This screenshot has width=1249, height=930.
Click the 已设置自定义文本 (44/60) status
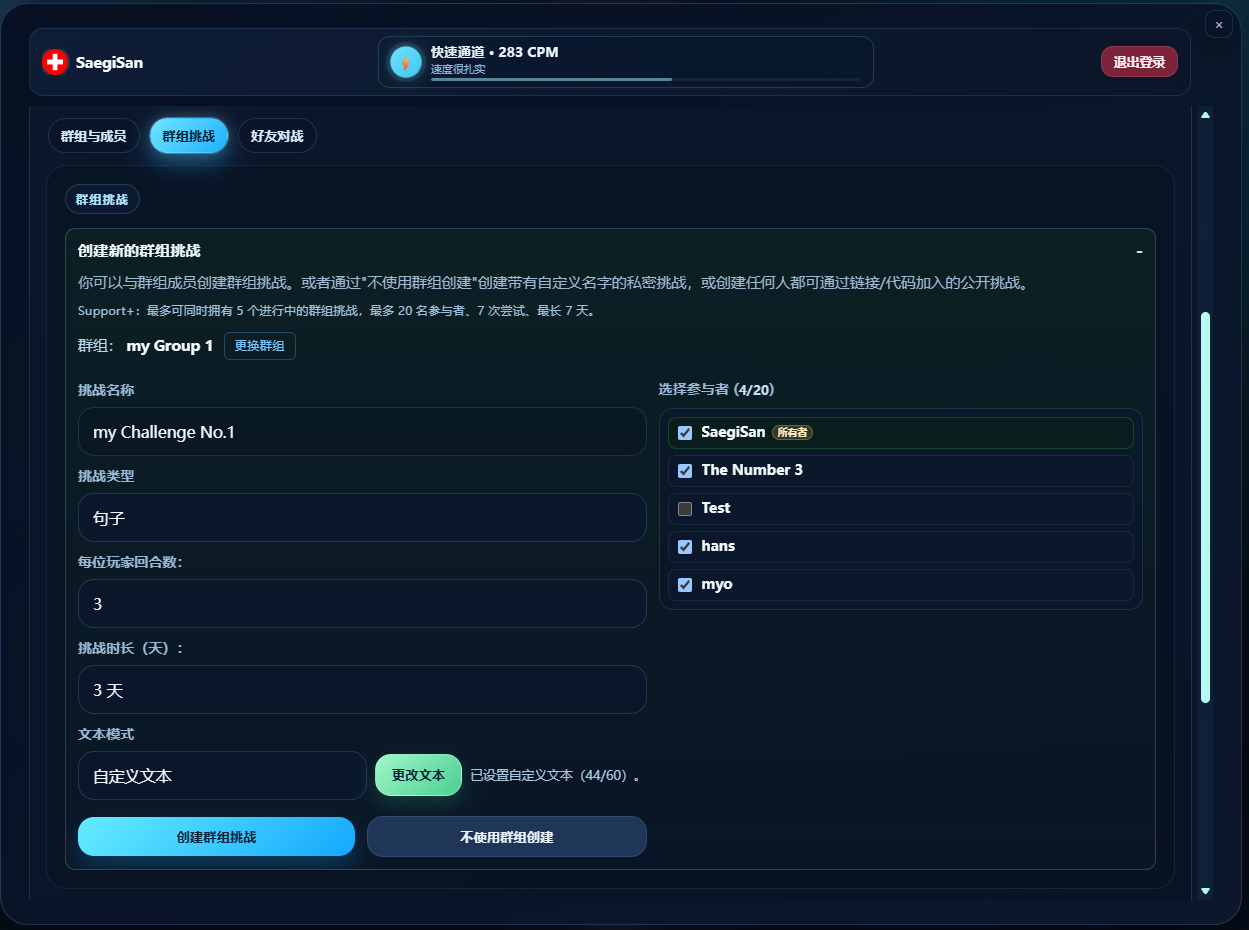(554, 775)
